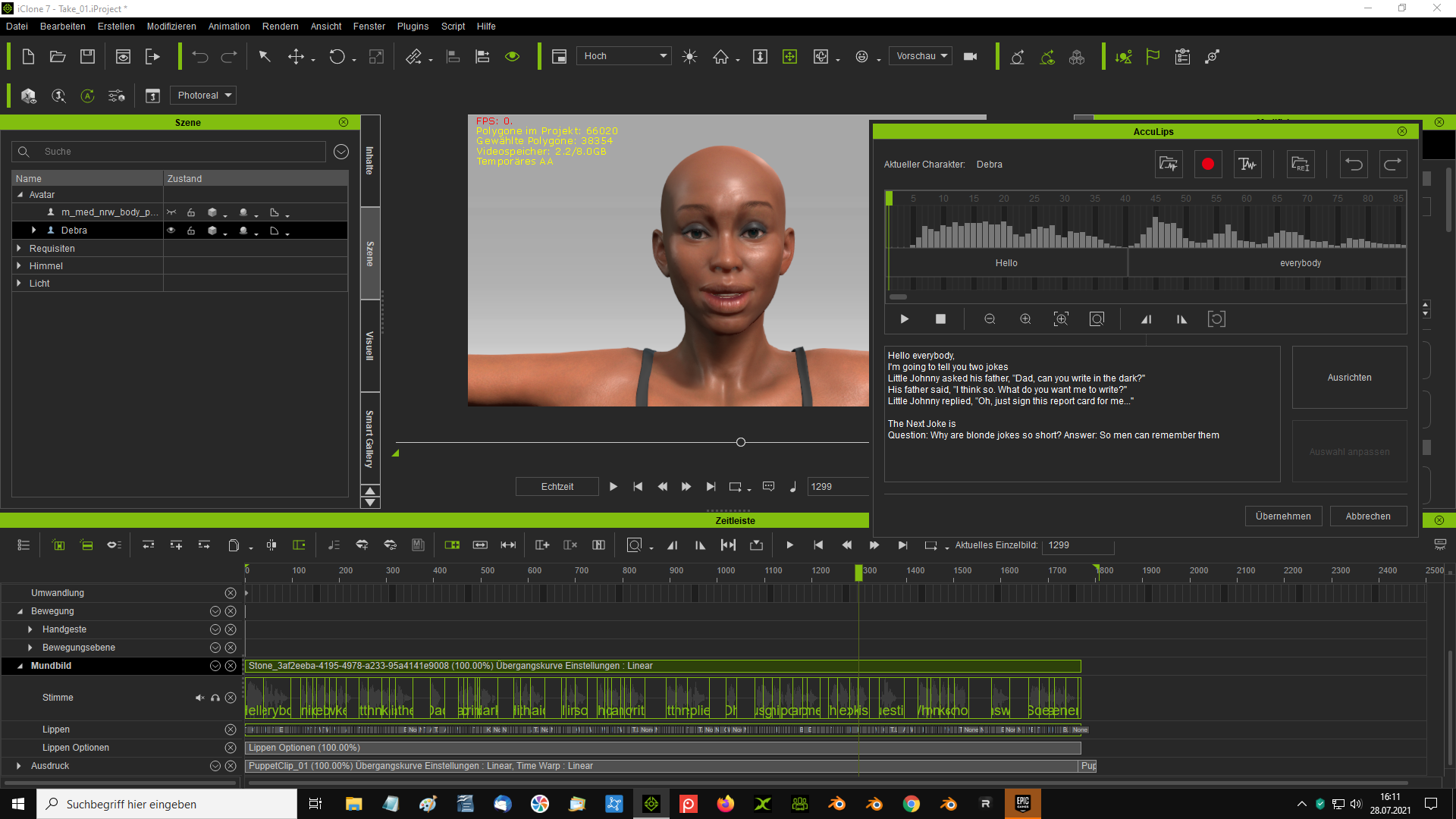The height and width of the screenshot is (819, 1456).
Task: Open project folder icon
Action: (x=58, y=57)
